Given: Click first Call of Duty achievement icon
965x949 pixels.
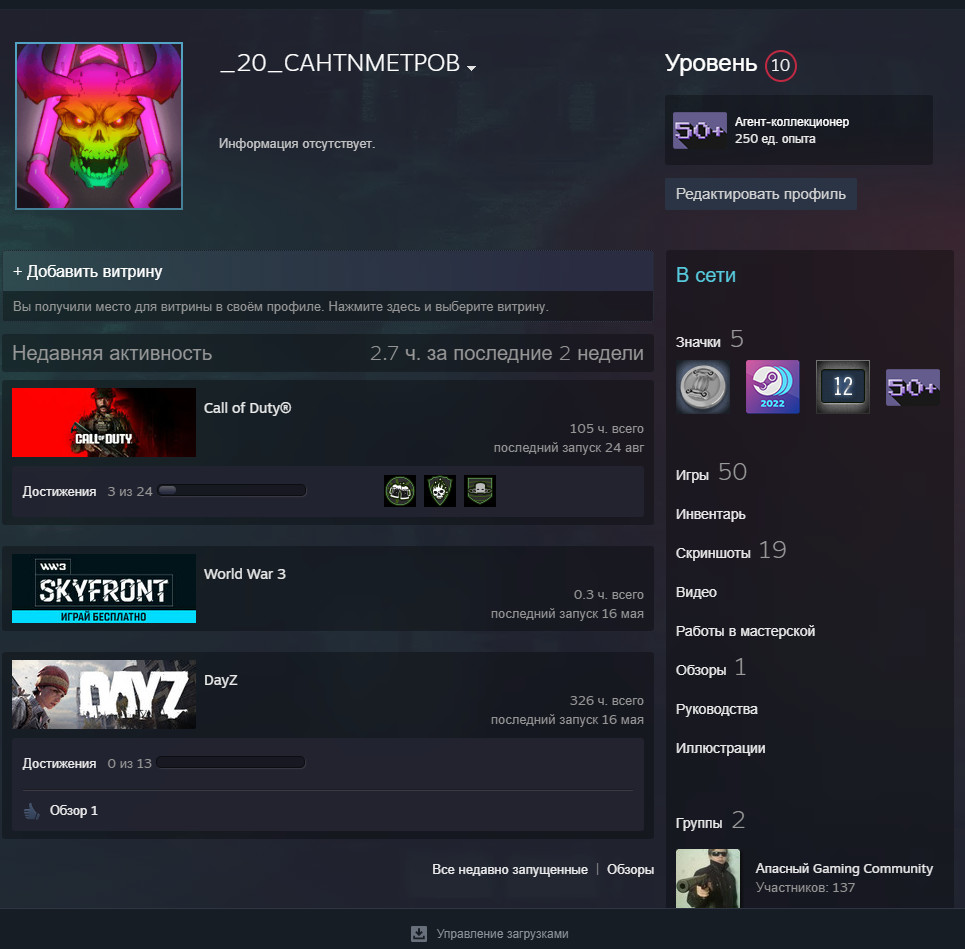Looking at the screenshot, I should pos(400,491).
